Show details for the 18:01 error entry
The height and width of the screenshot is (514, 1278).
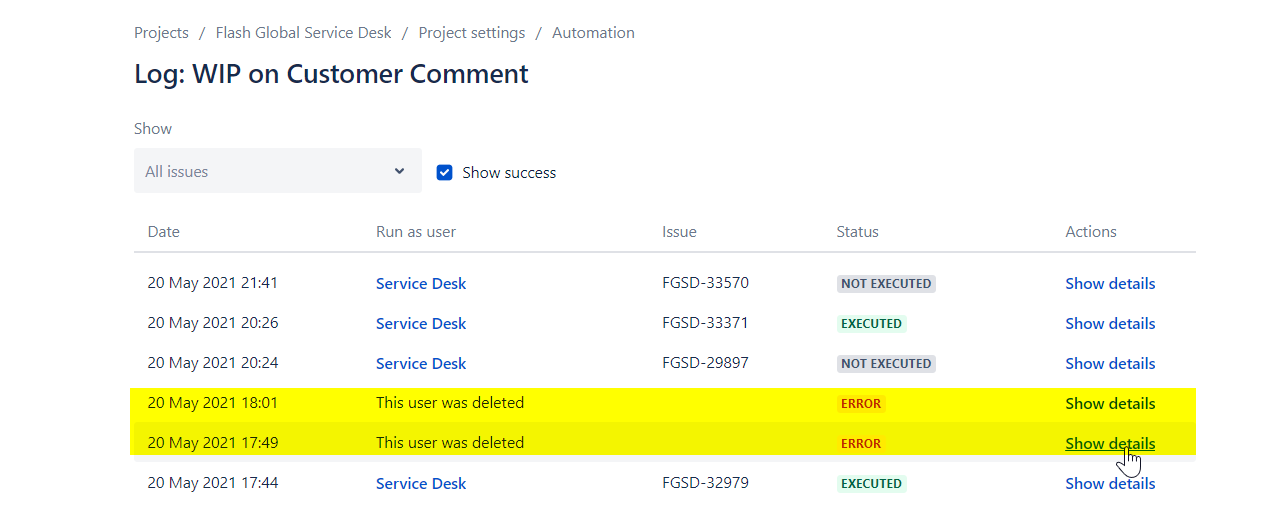(x=1110, y=403)
